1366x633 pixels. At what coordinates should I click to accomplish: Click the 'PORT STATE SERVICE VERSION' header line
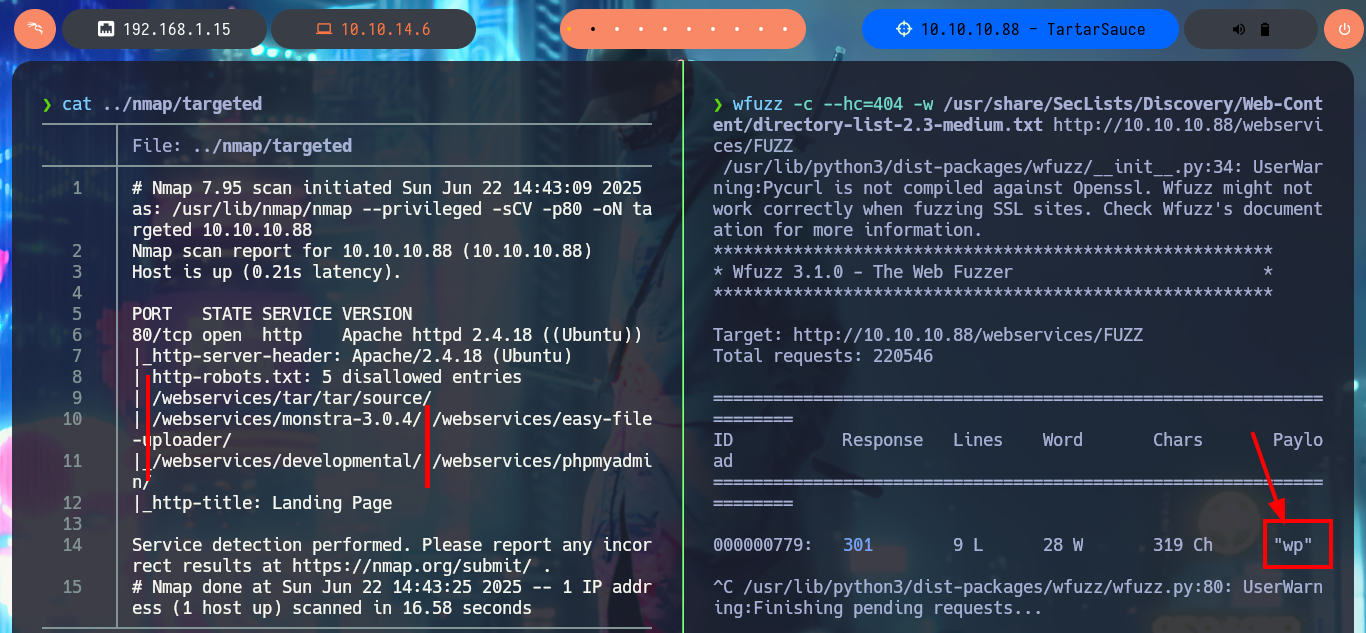272,314
